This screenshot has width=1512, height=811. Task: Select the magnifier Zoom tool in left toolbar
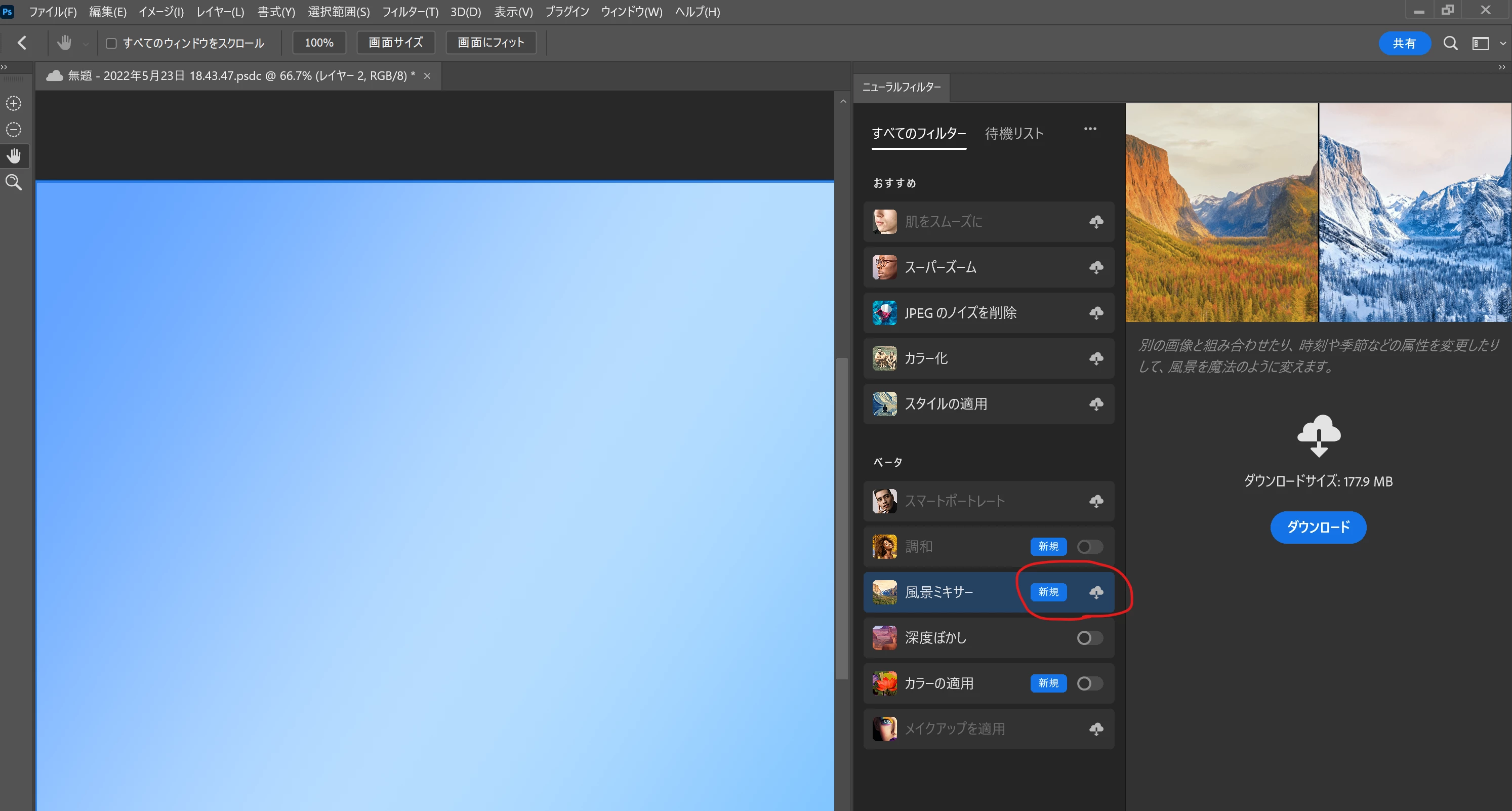(14, 183)
